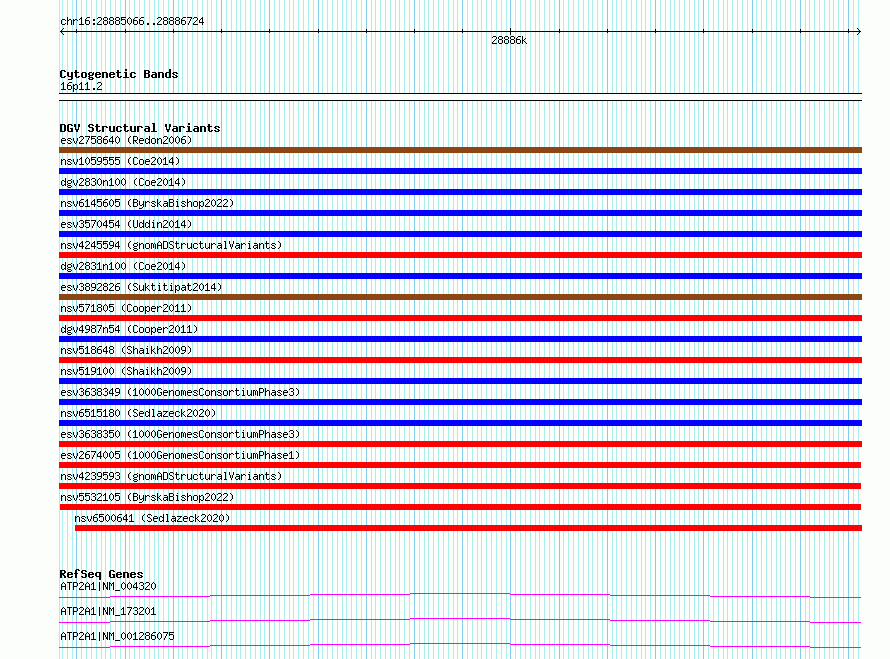Click the chr16:28885066..28886724 coordinate label
Viewport: 890px width, 659px height.
click(x=132, y=22)
